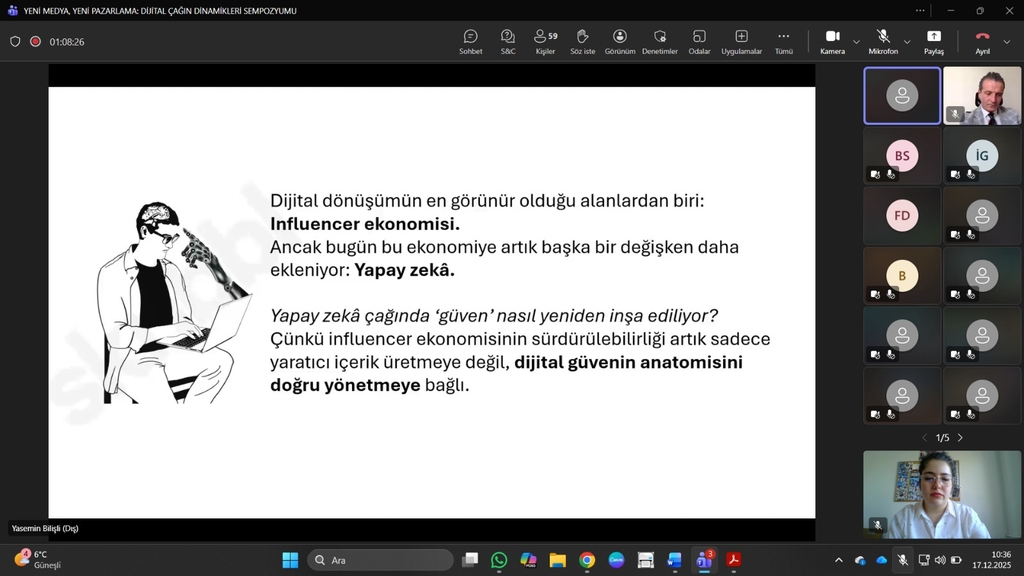This screenshot has width=1024, height=576.
Task: Go to next participant gallery page
Action: 960,438
